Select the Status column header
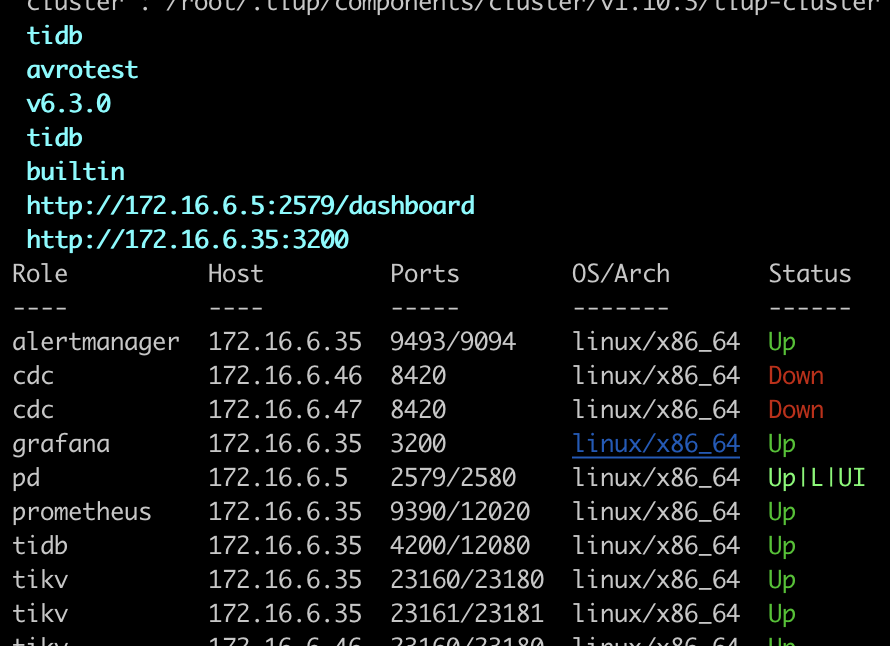Image resolution: width=890 pixels, height=646 pixels. tap(809, 273)
